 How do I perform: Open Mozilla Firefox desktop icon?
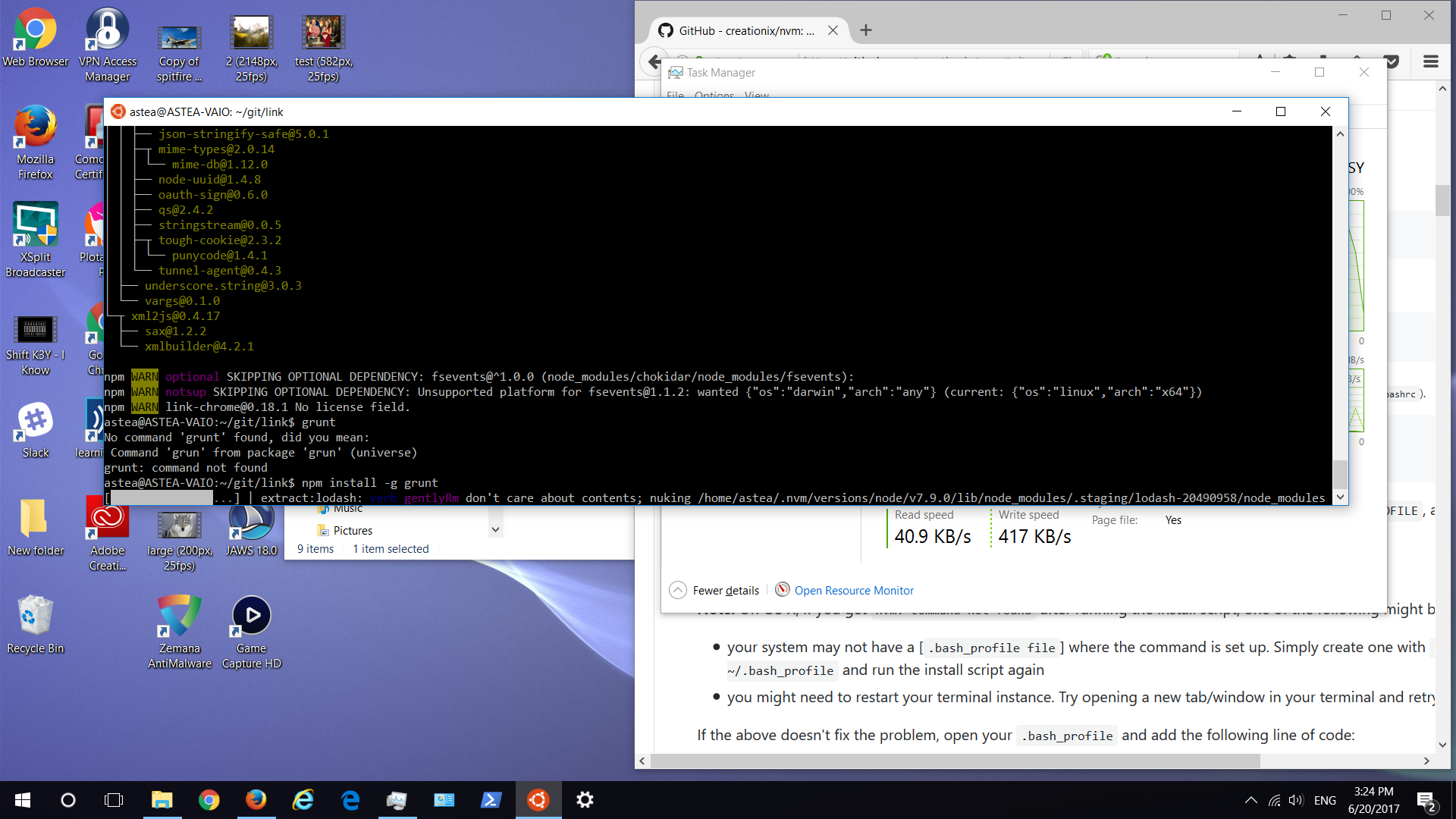click(x=35, y=143)
